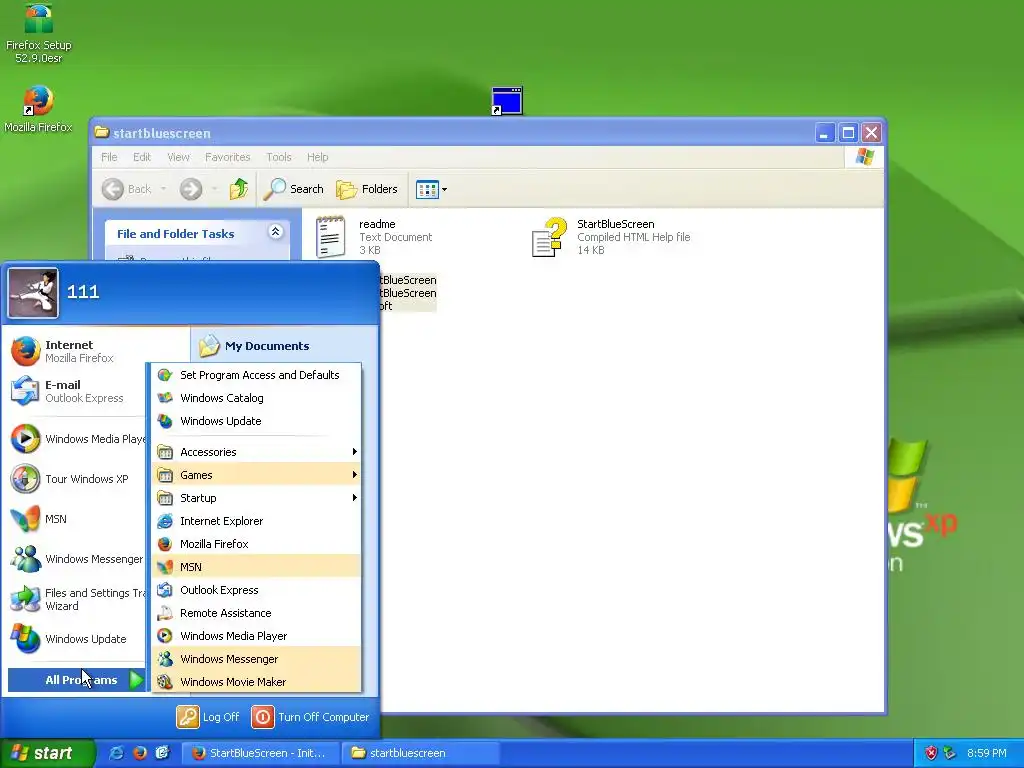
Task: Select the blue screen shortcut on desktop
Action: point(507,101)
